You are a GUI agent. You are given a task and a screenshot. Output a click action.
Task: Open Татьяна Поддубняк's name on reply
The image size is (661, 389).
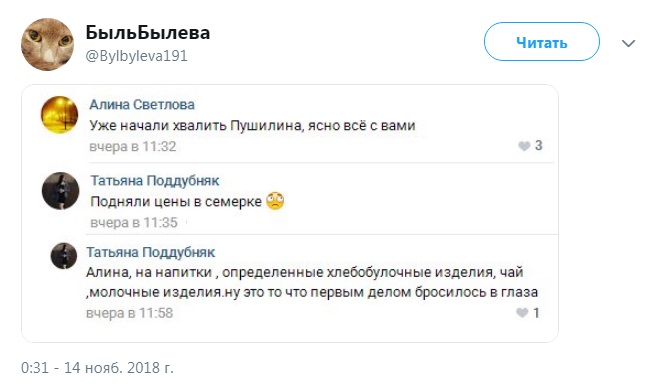[150, 252]
